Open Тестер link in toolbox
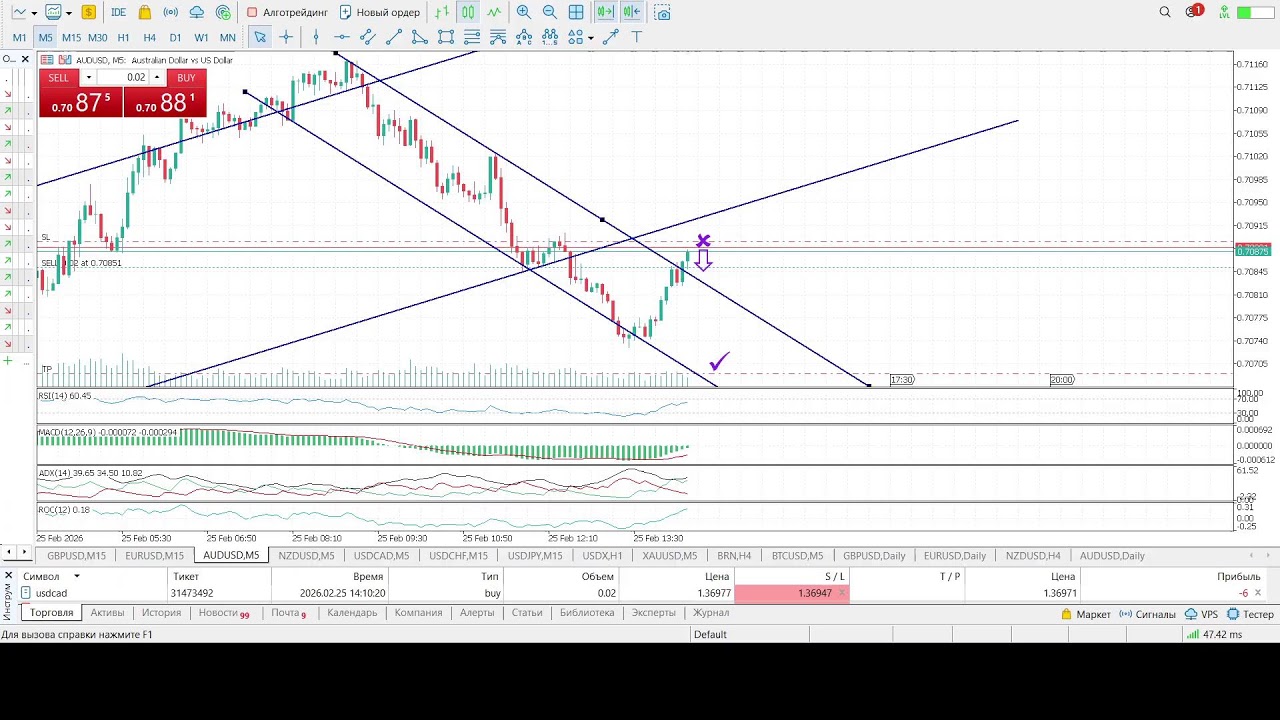 point(1249,614)
